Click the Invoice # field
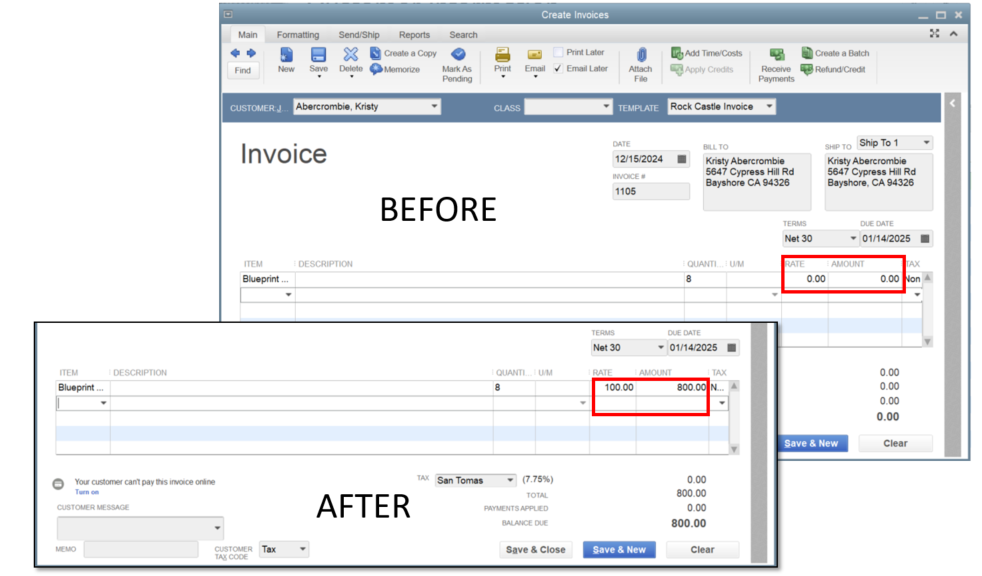The width and height of the screenshot is (982, 576). coord(651,192)
